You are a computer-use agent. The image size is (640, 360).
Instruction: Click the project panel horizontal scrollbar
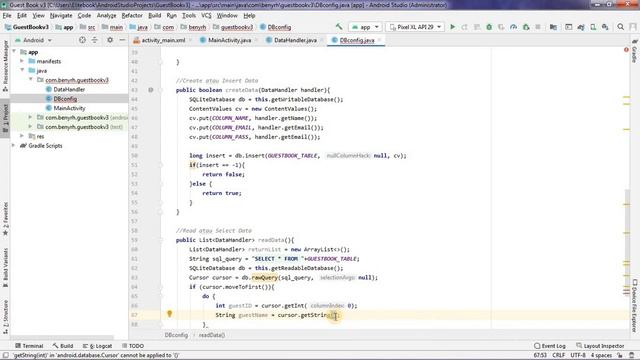62,338
